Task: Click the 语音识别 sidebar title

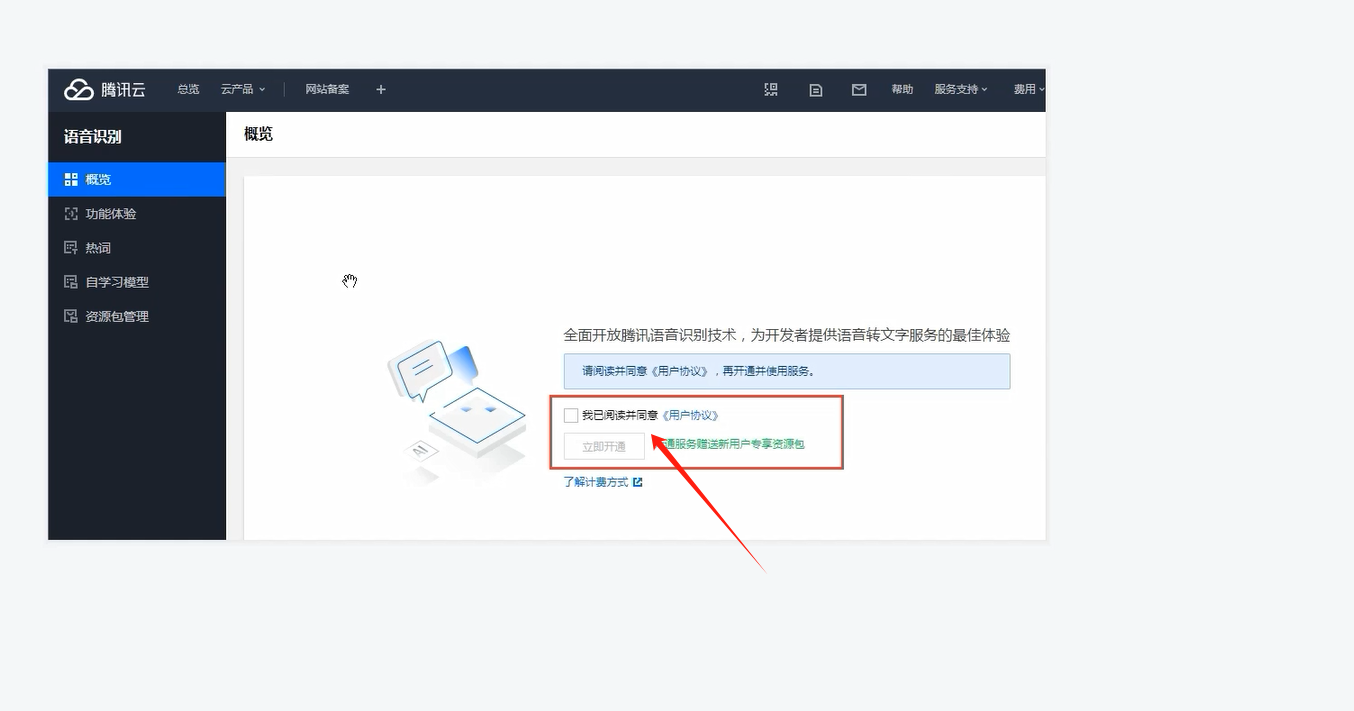Action: tap(93, 137)
